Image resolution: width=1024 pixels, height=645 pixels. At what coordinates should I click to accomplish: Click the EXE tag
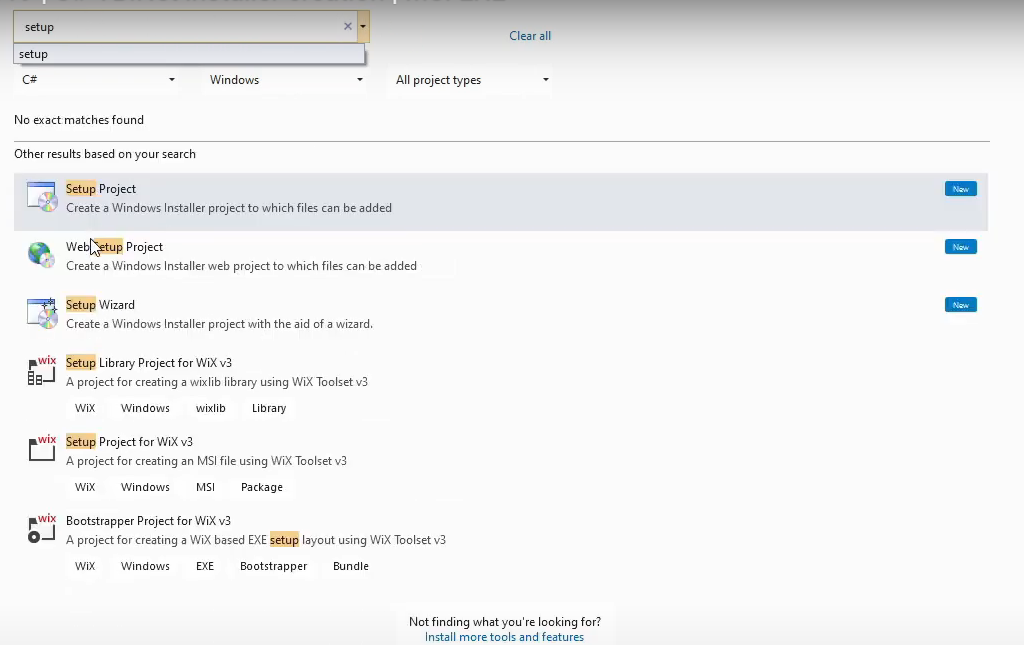click(205, 566)
